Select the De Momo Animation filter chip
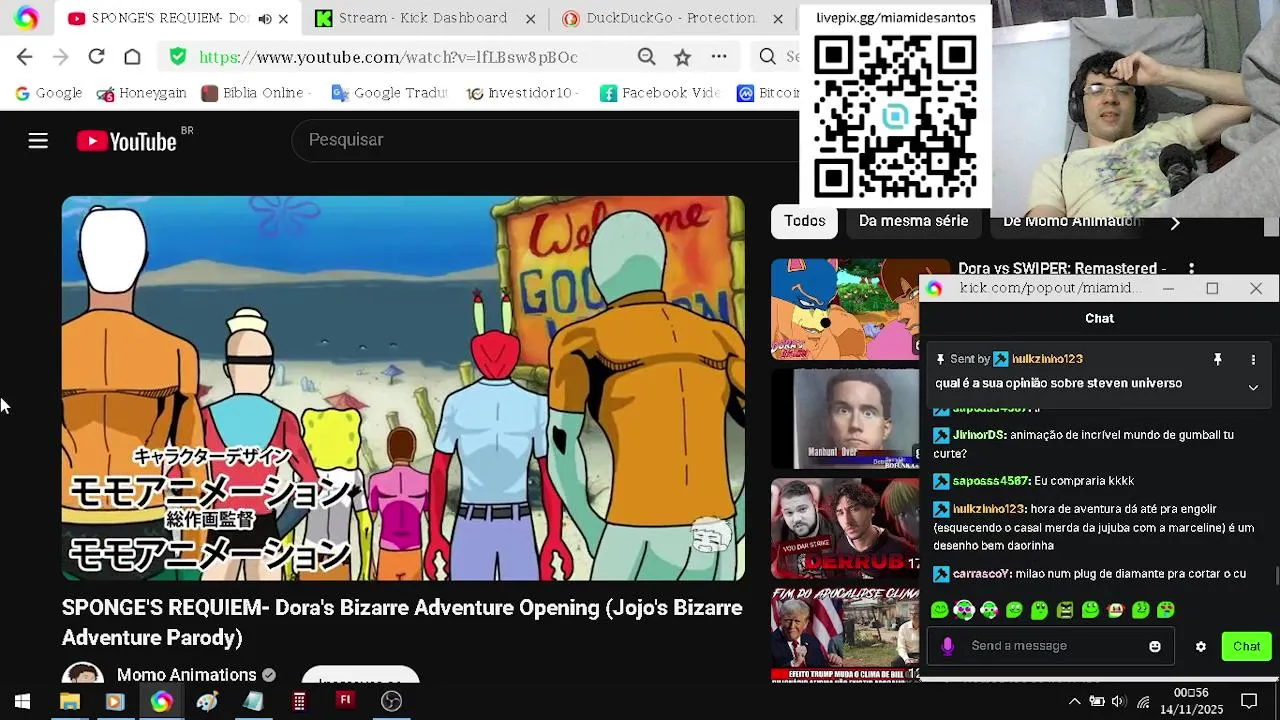Screen dimensions: 1280x720 point(1071,221)
